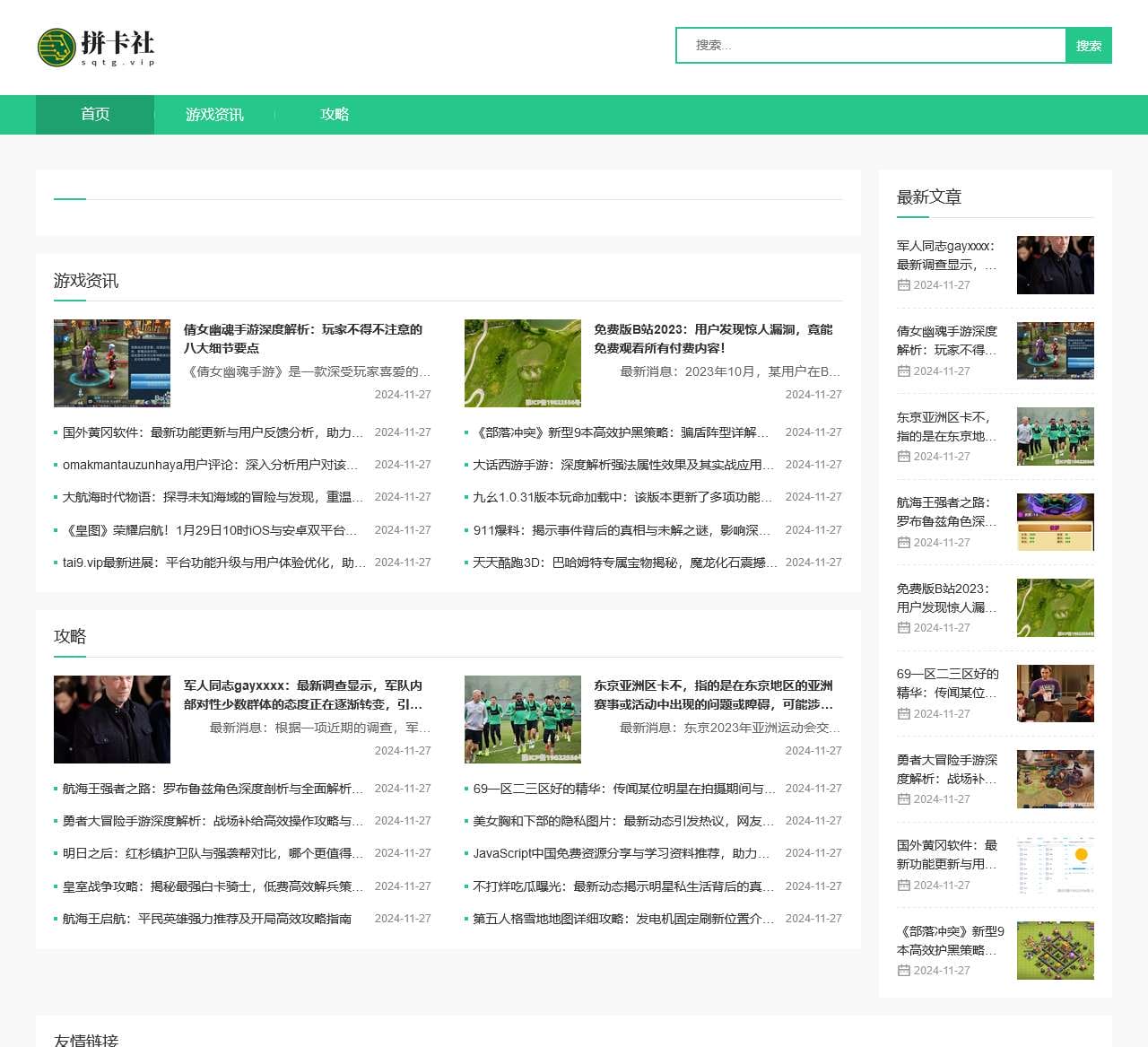
Task: Click the 拼卡社 site logo
Action: (96, 47)
